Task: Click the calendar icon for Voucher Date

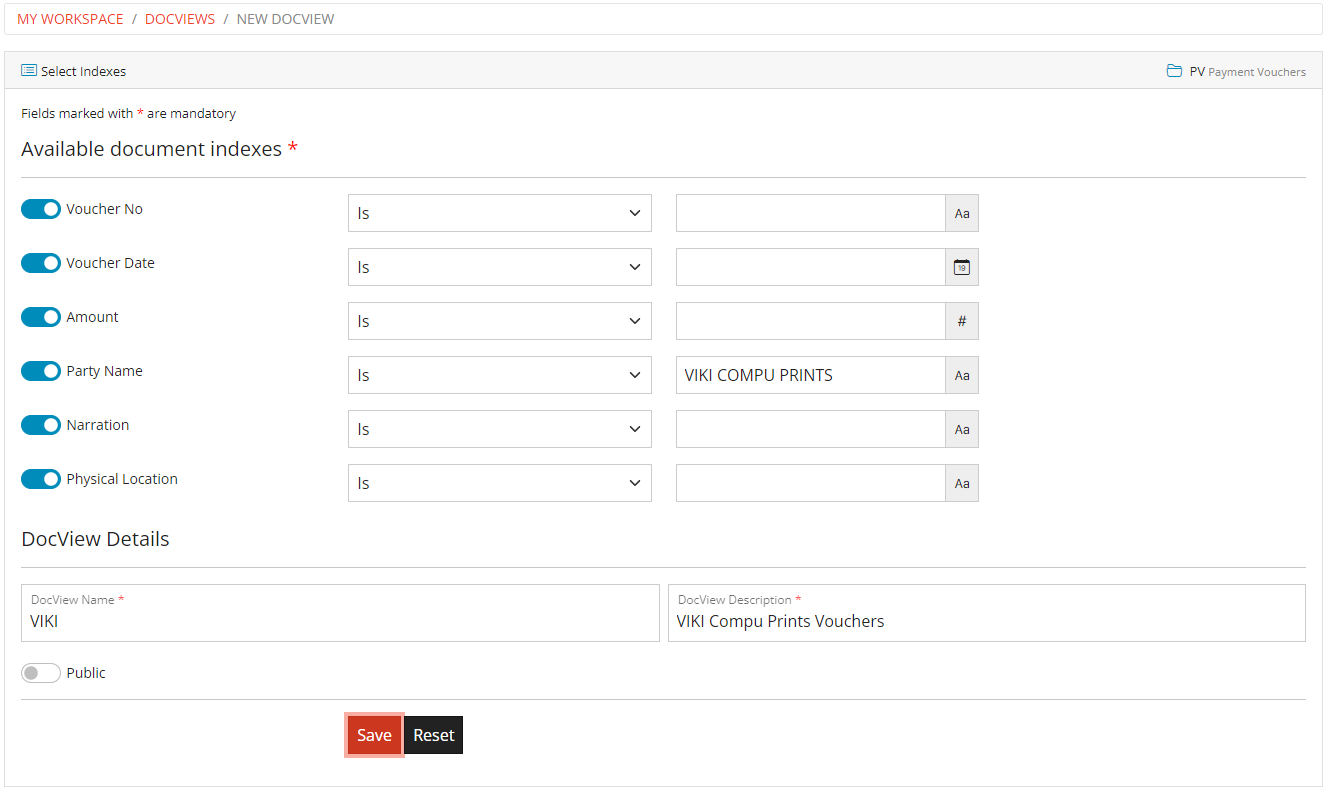Action: 961,267
